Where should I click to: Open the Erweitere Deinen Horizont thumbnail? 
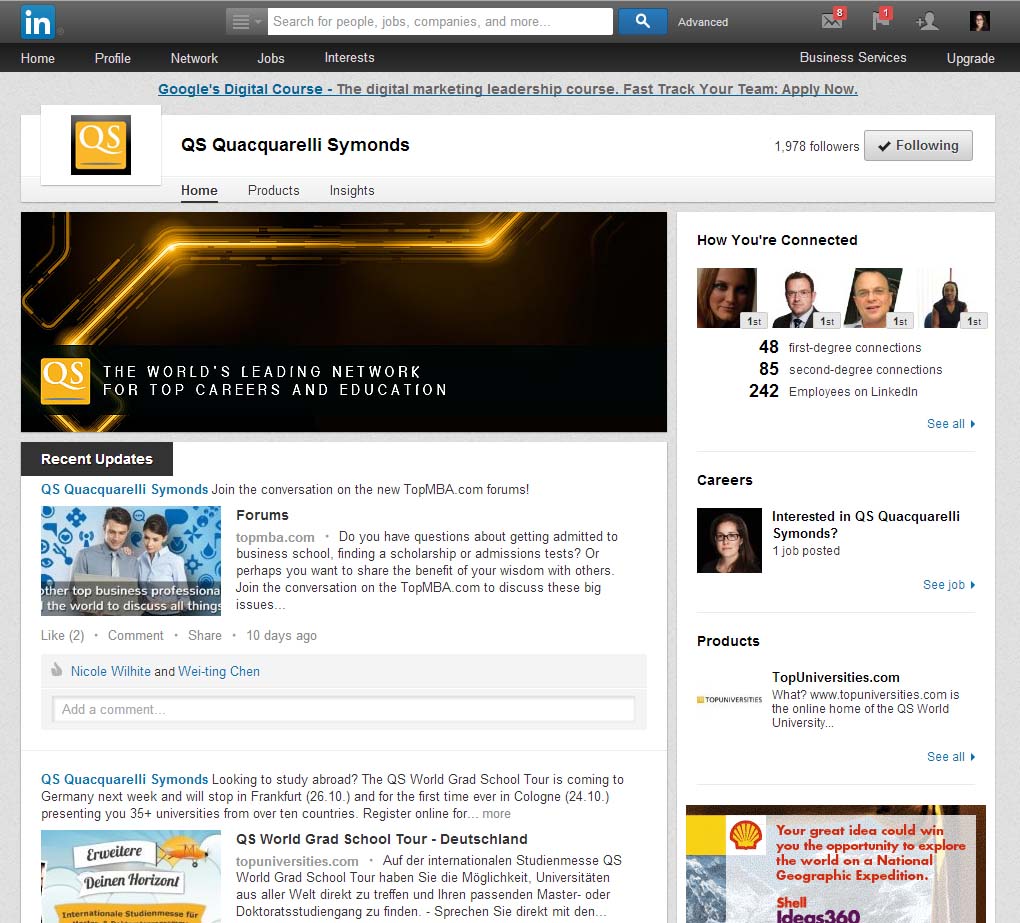point(131,876)
